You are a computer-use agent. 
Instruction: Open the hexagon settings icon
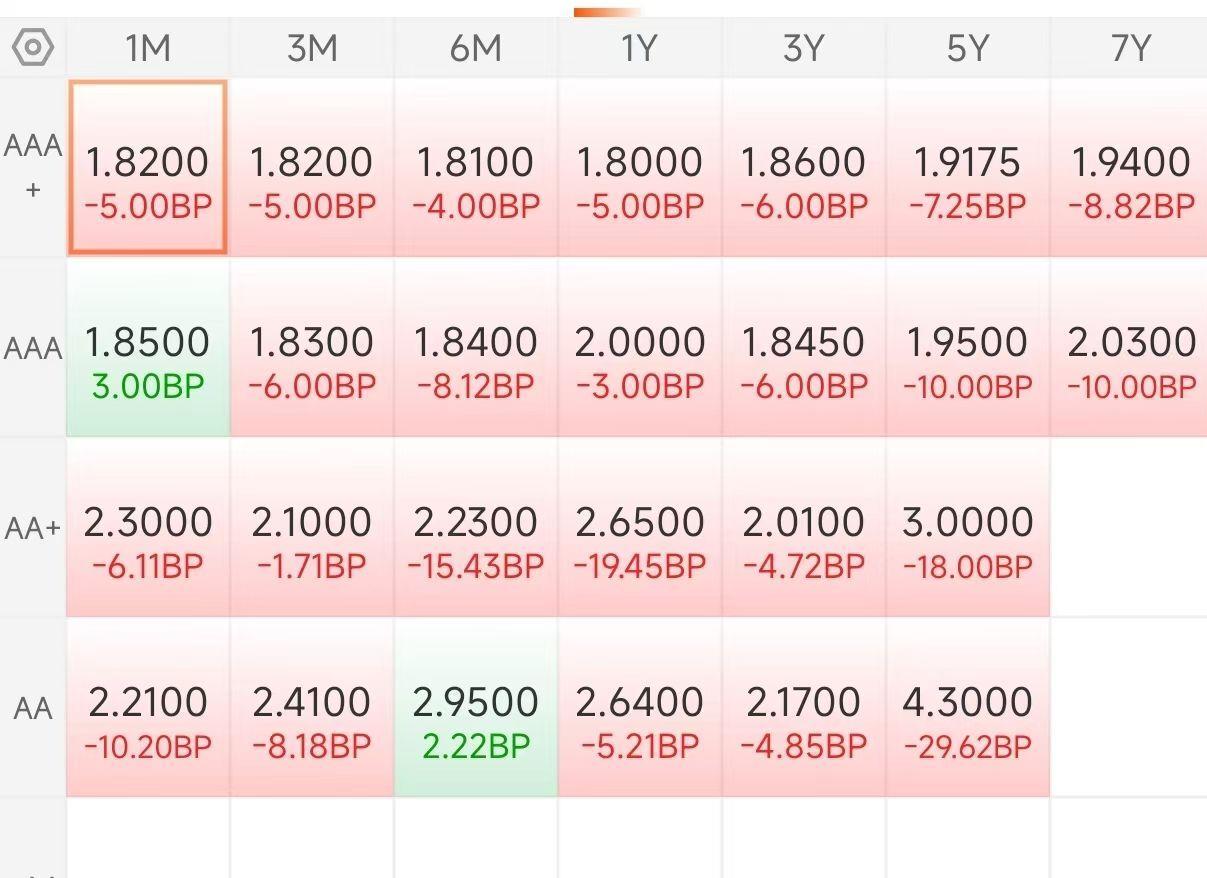click(33, 47)
